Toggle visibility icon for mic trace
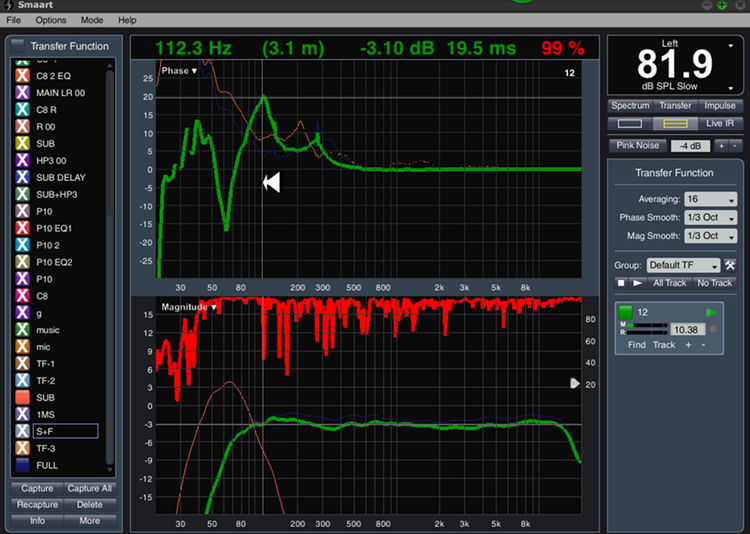 click(x=22, y=346)
